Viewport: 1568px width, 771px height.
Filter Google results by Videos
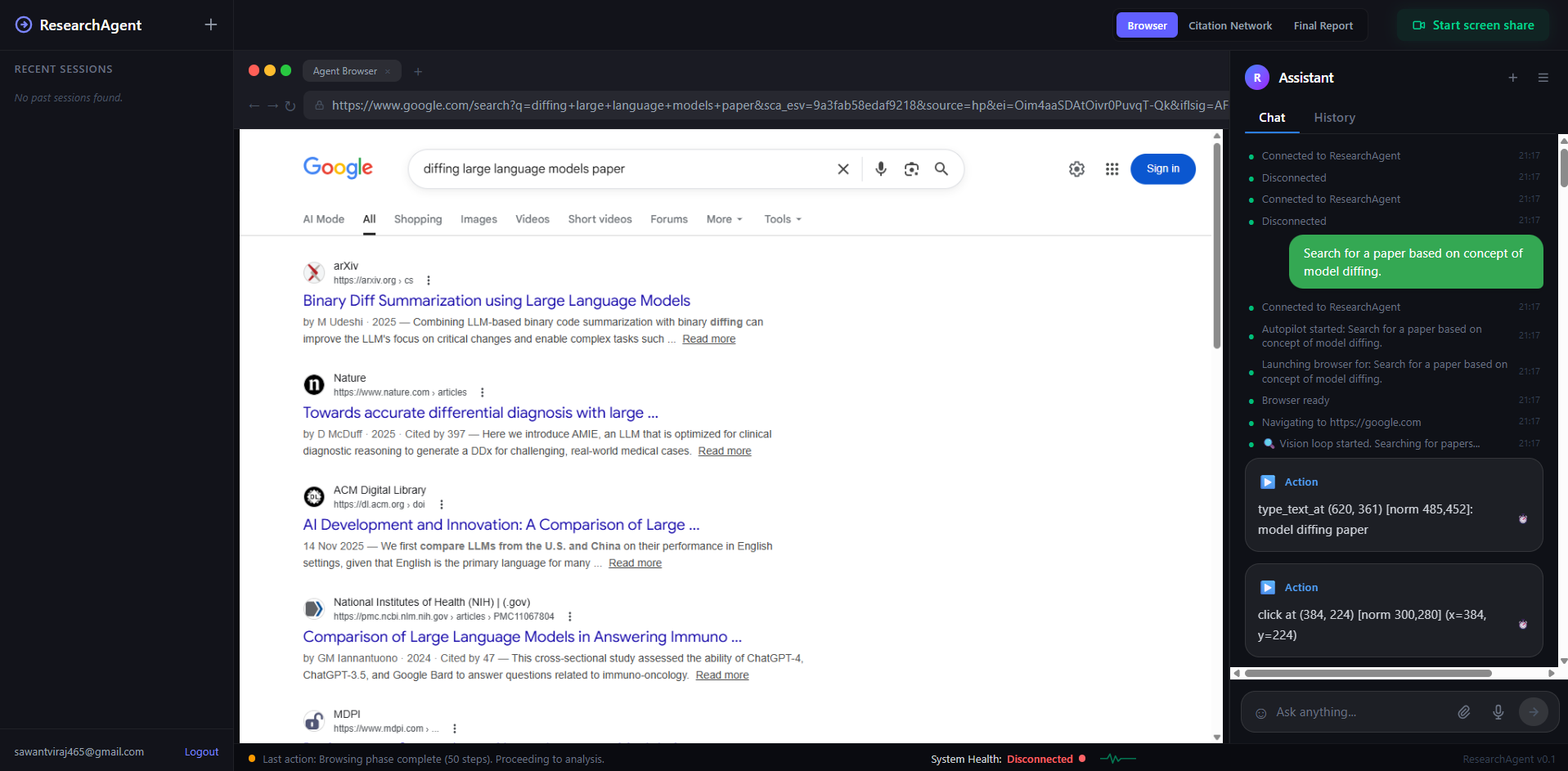pyautogui.click(x=532, y=219)
